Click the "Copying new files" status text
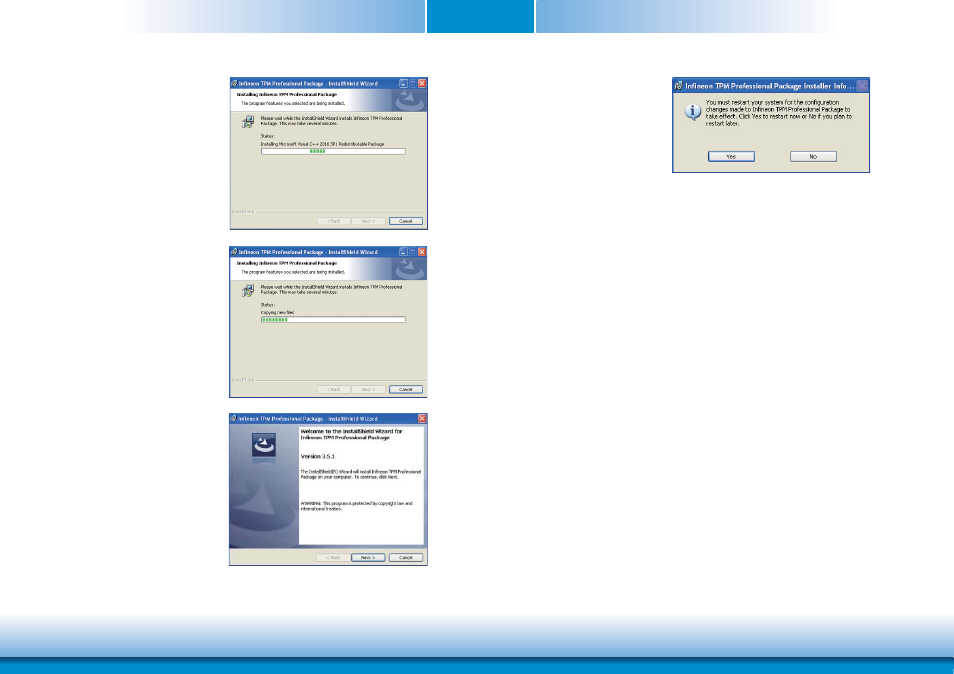The image size is (954, 674). pos(277,312)
